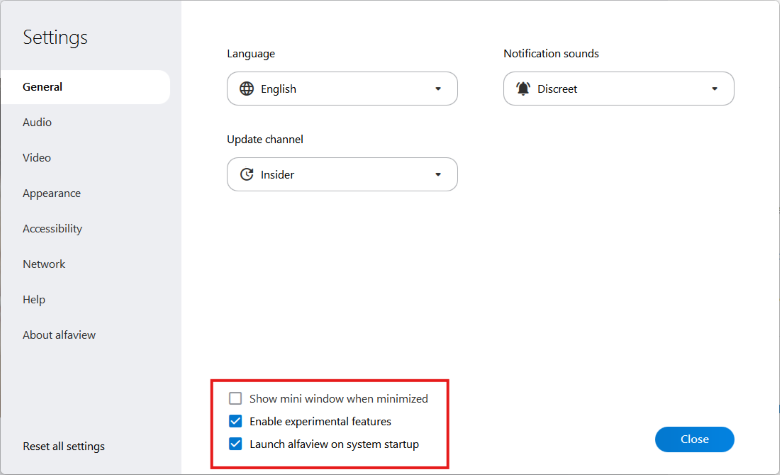
Task: Click the circular arrow Update channel icon
Action: point(247,175)
